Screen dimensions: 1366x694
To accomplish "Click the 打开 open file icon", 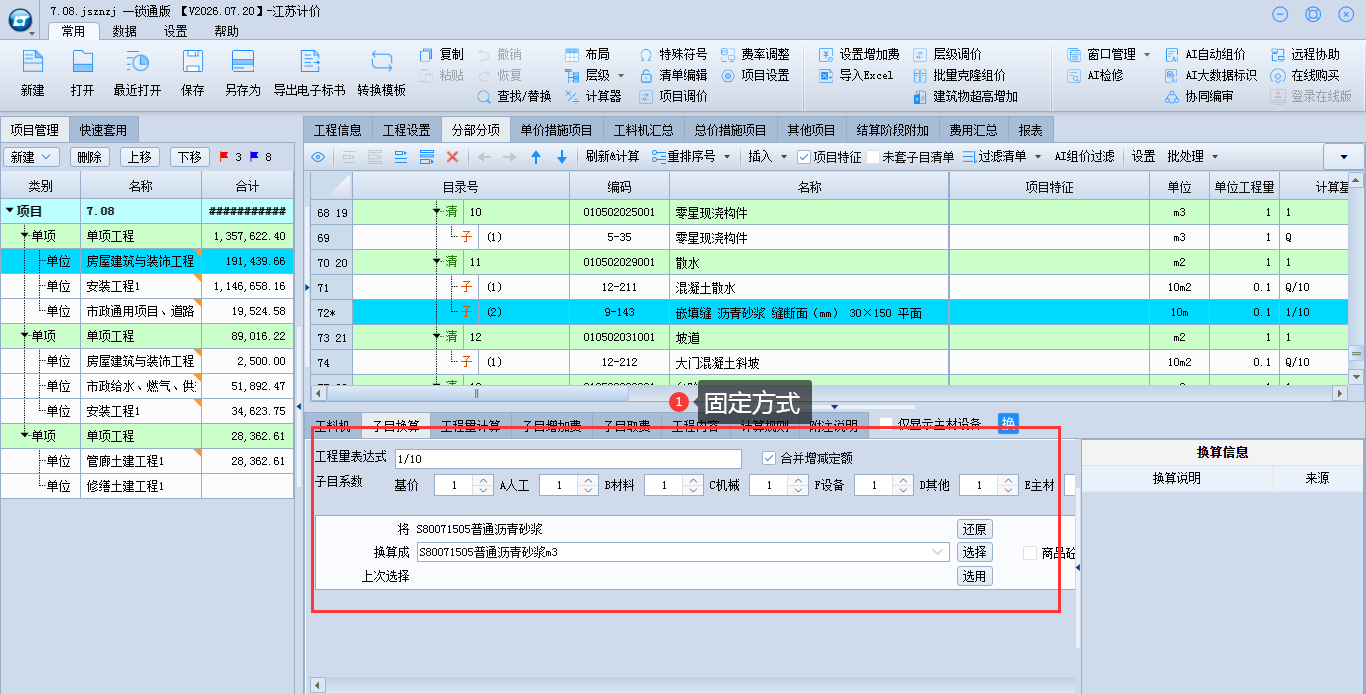I will point(82,62).
